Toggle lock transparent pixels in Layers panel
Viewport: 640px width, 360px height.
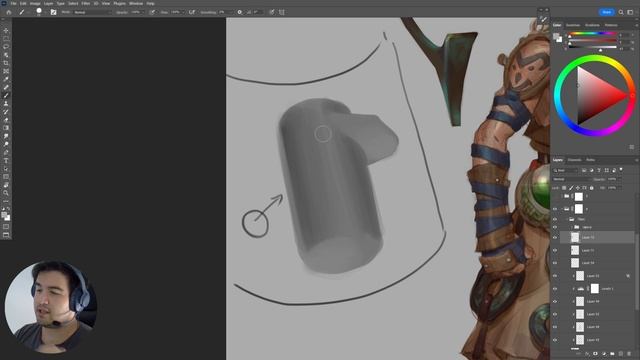coord(564,188)
